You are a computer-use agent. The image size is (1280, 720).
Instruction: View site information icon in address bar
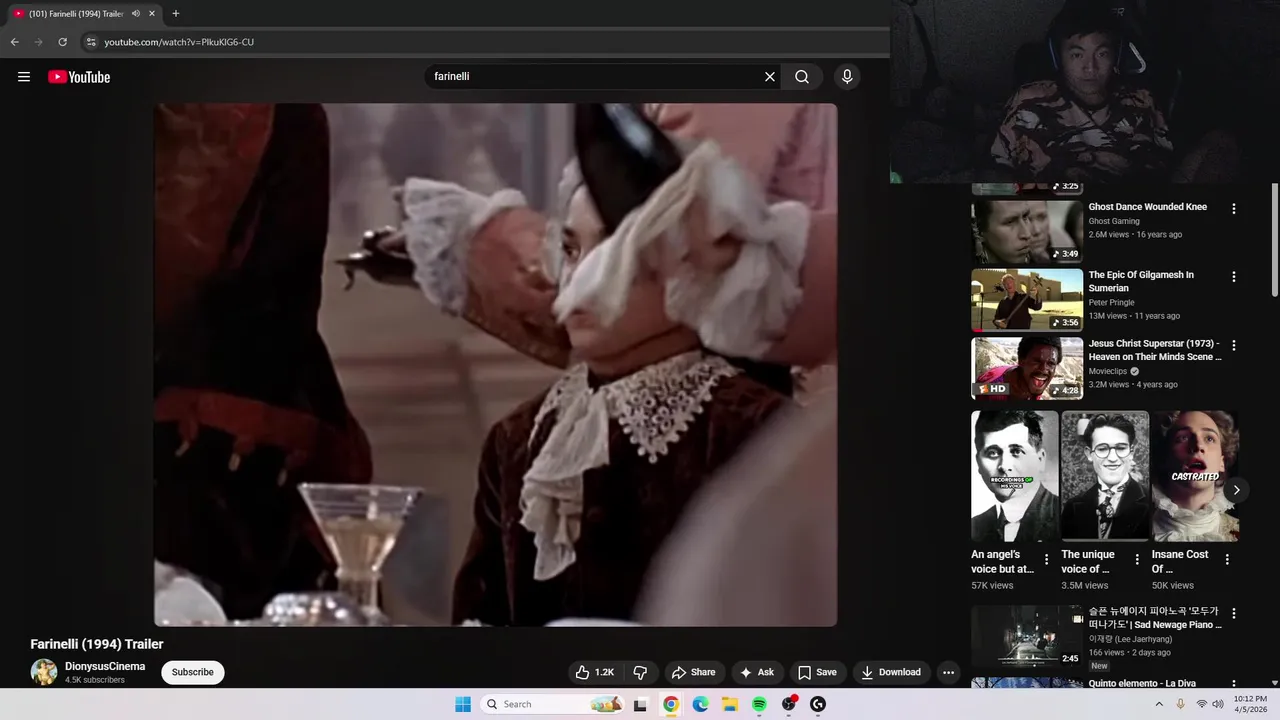point(91,42)
